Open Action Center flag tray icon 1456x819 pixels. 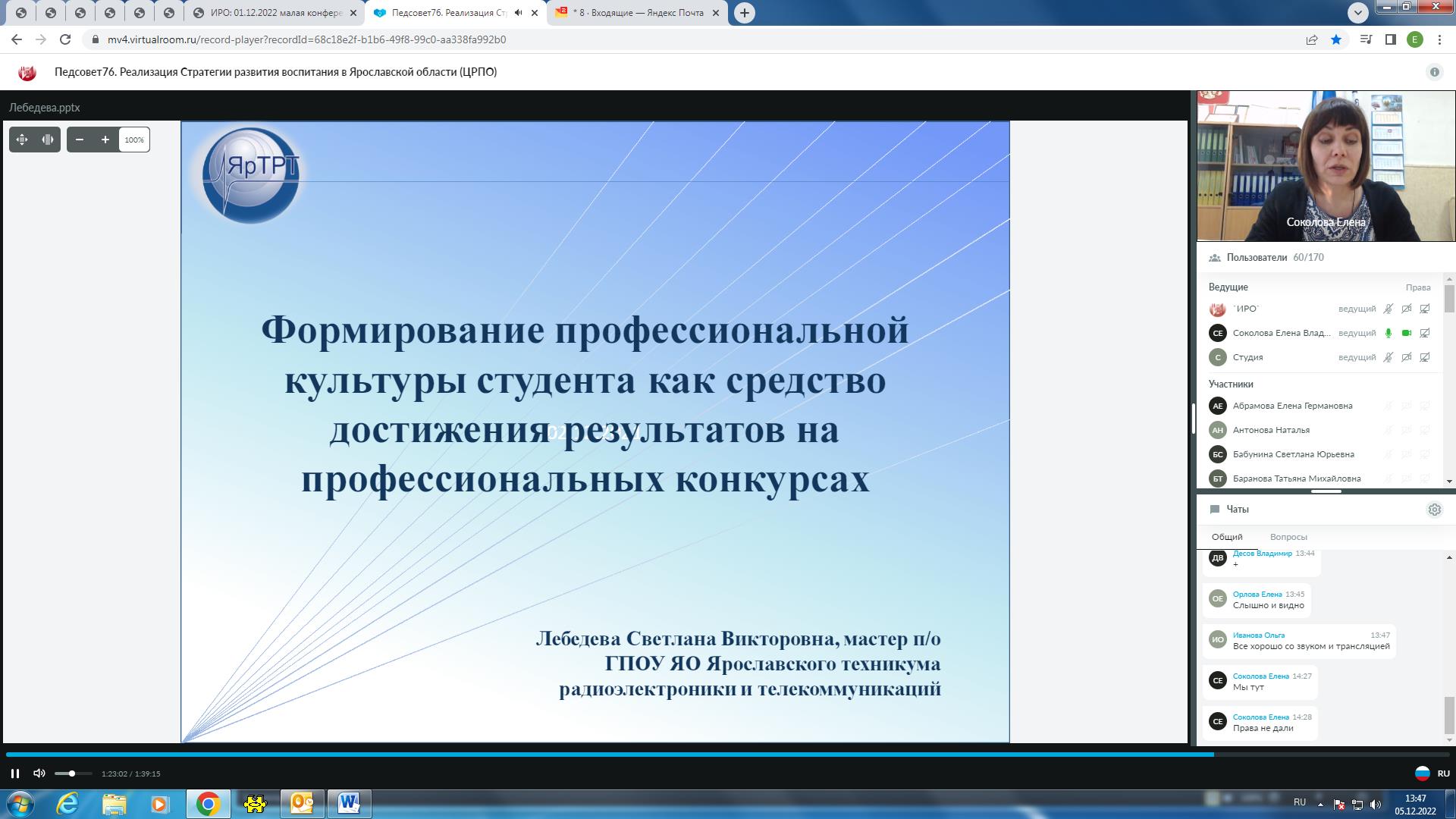click(1339, 804)
